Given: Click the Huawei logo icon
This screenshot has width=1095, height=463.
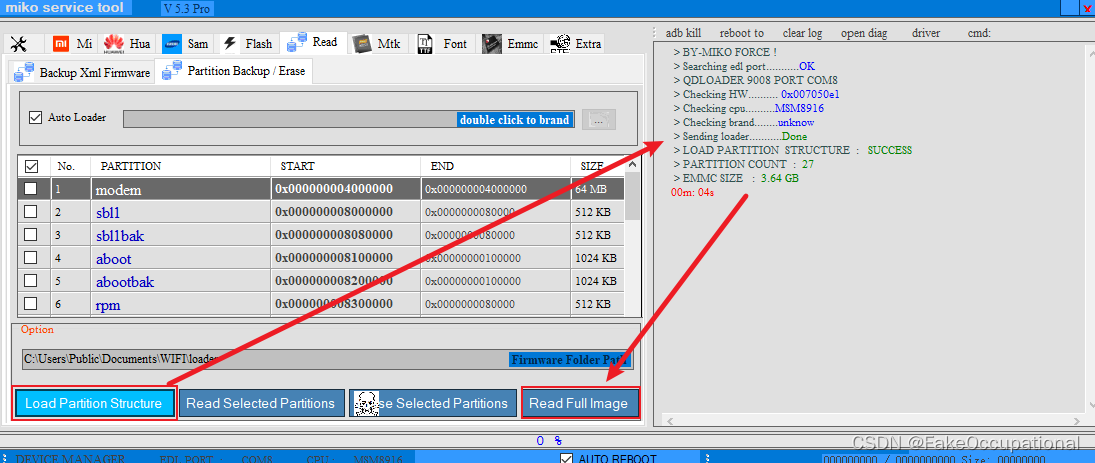Looking at the screenshot, I should (114, 43).
